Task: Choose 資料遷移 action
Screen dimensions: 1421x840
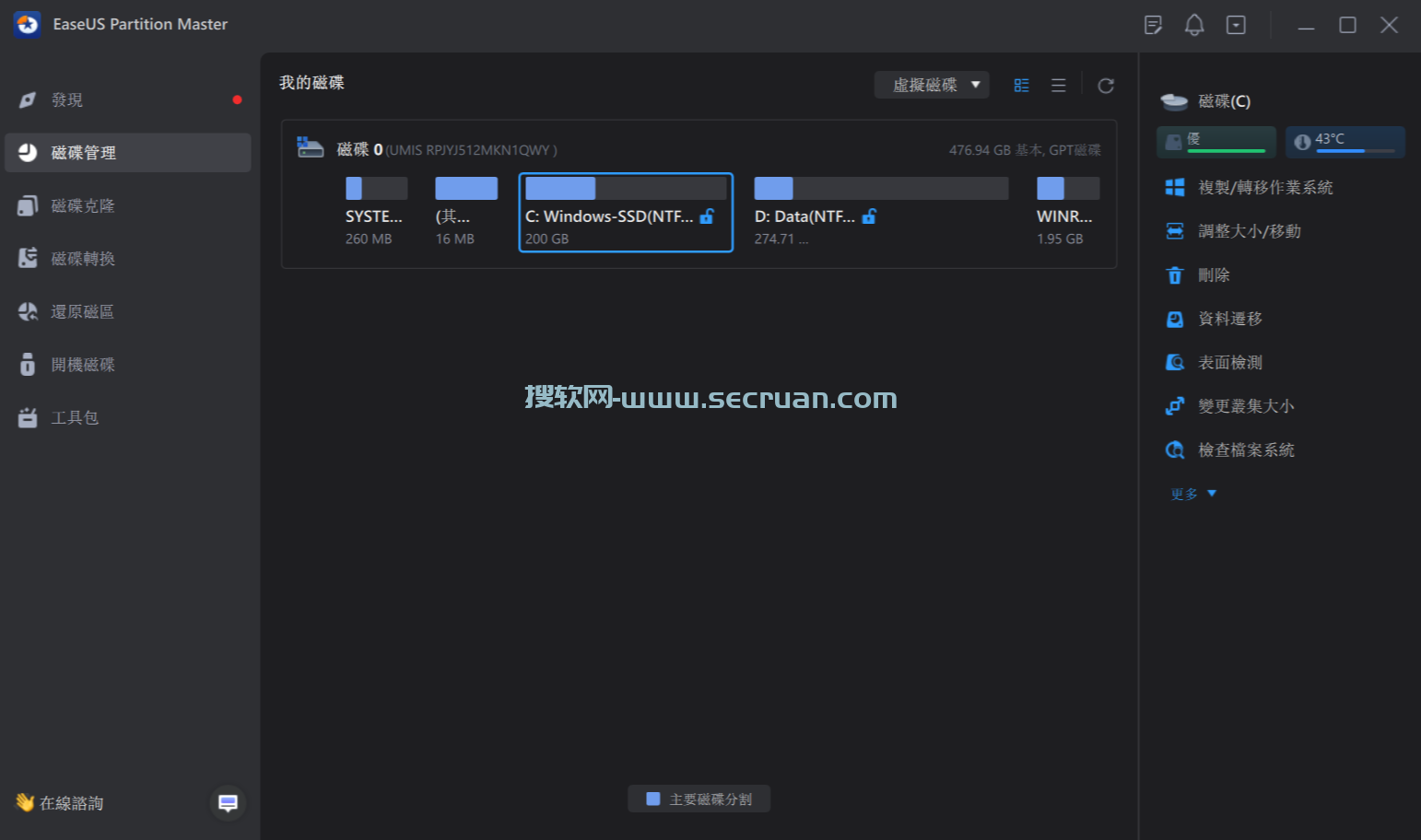Action: pos(1214,319)
